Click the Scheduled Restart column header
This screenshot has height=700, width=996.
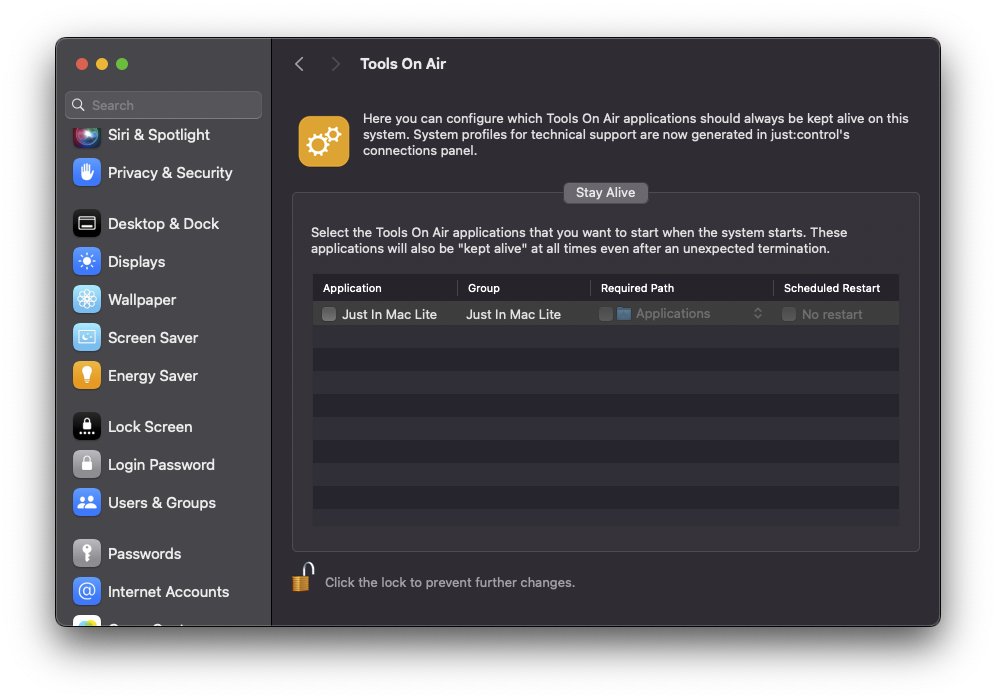point(837,288)
